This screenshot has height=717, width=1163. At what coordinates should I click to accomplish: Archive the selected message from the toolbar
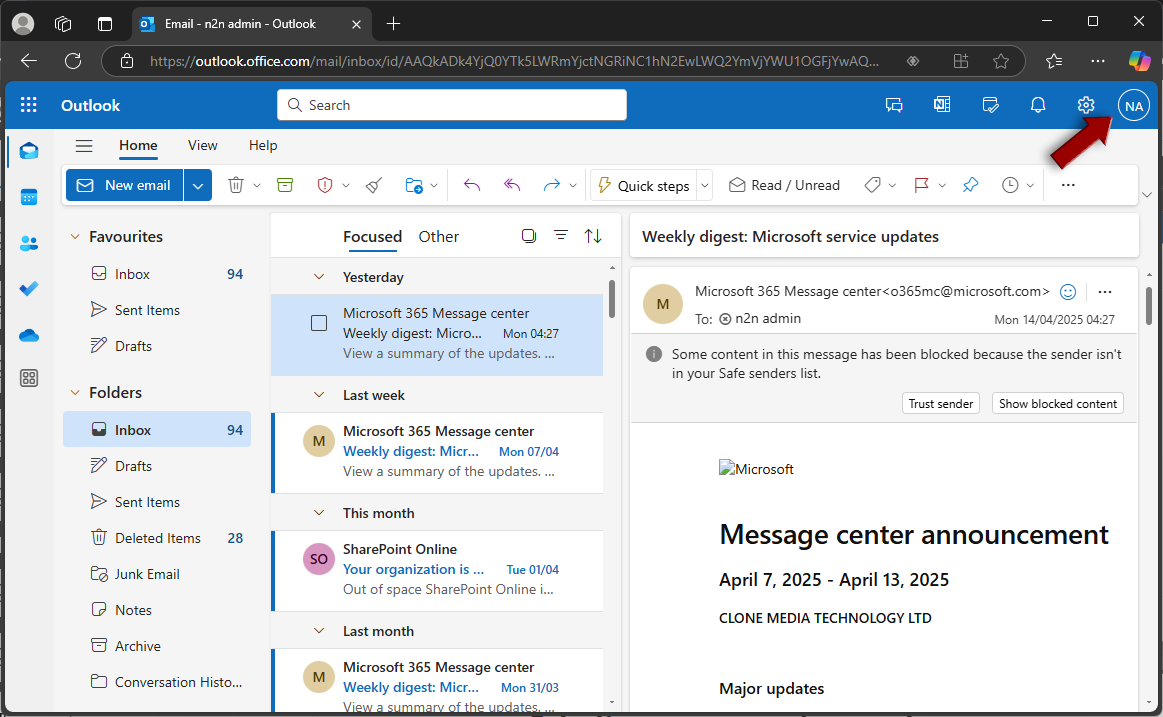click(285, 185)
